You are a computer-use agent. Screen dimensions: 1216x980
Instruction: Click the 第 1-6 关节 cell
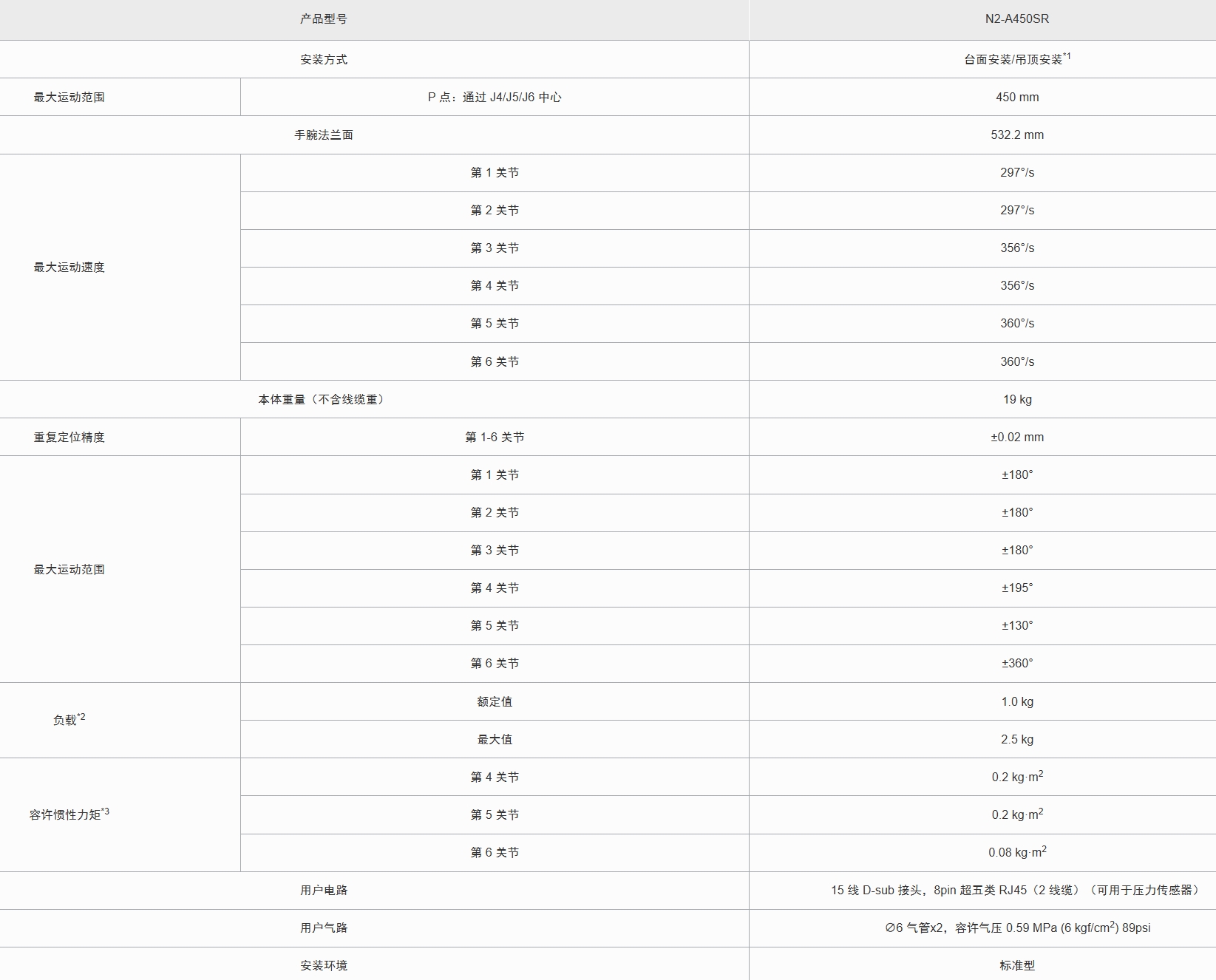click(x=495, y=437)
